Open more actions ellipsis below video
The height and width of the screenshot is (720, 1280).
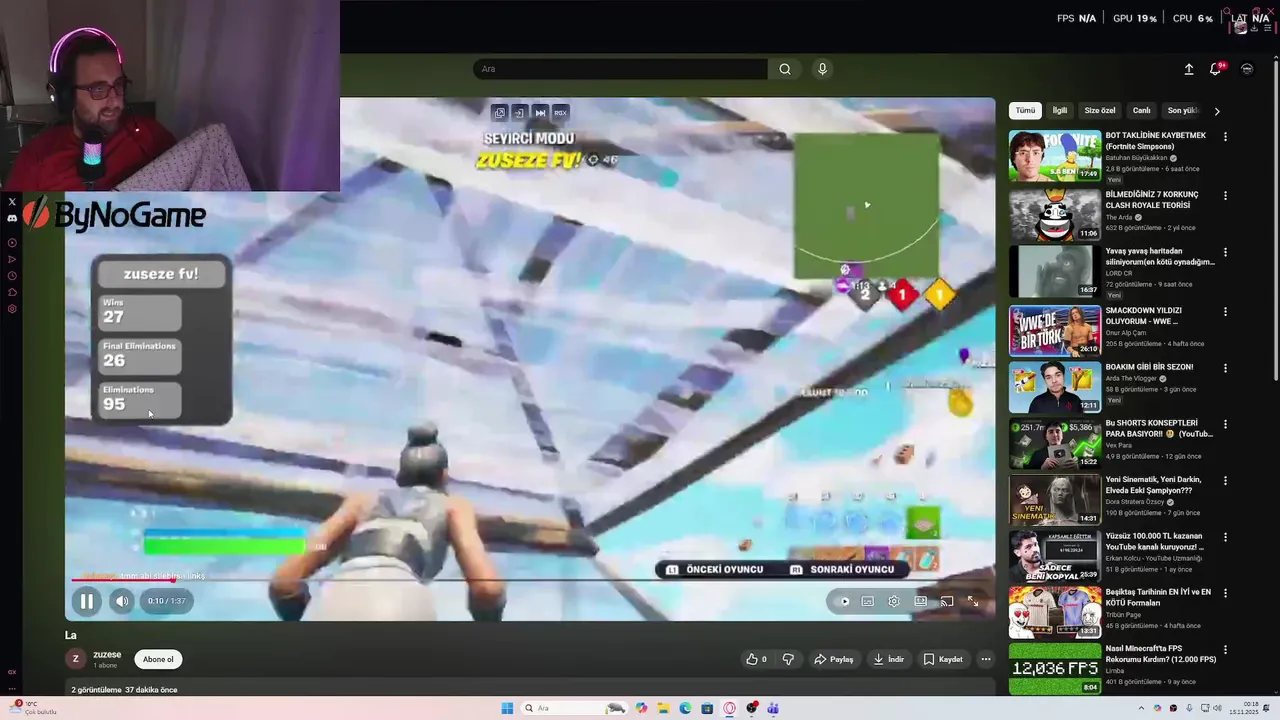[986, 659]
